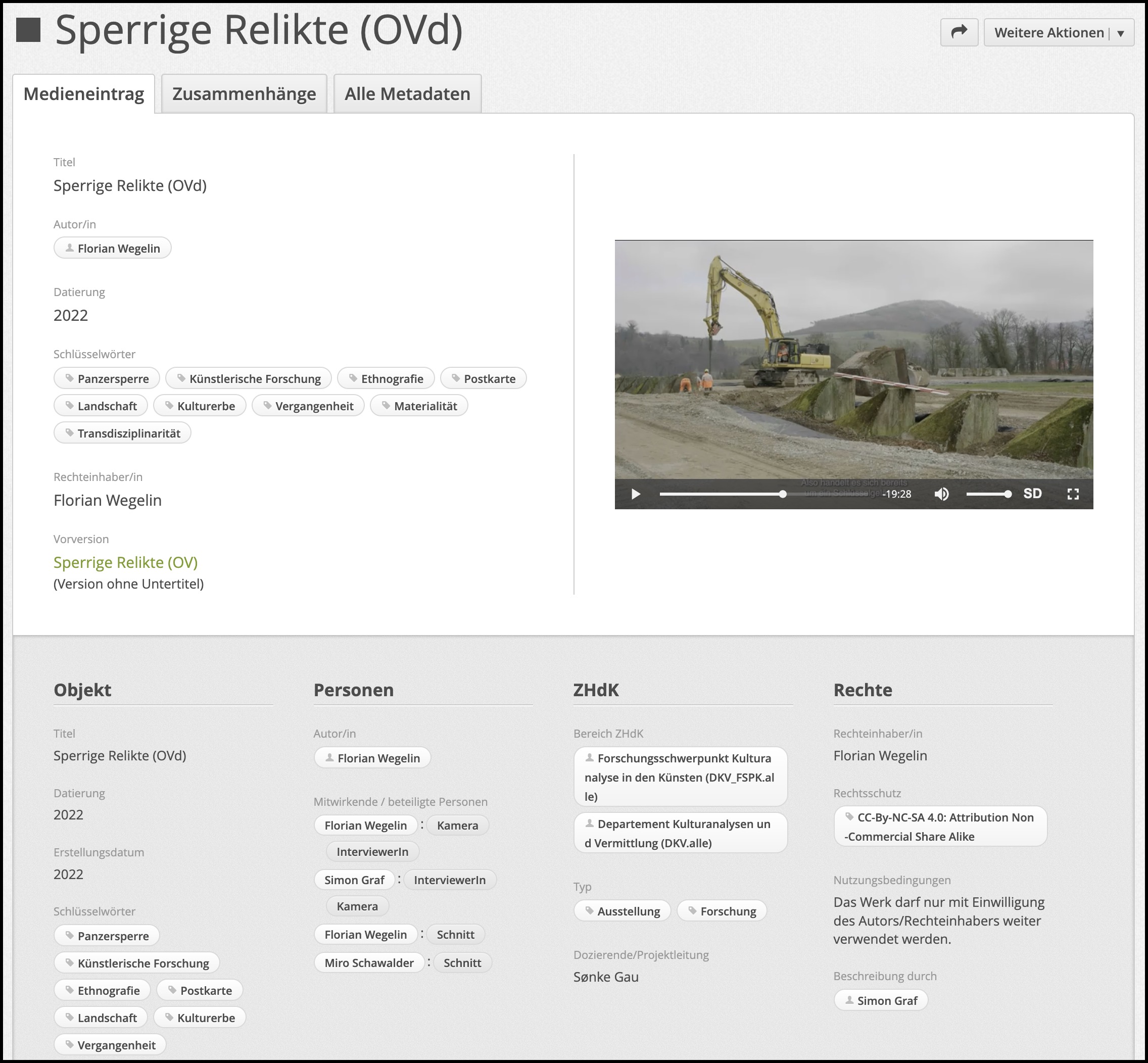Open the Simon Graf description author tag
This screenshot has height=1063, width=1148.
click(x=881, y=1000)
